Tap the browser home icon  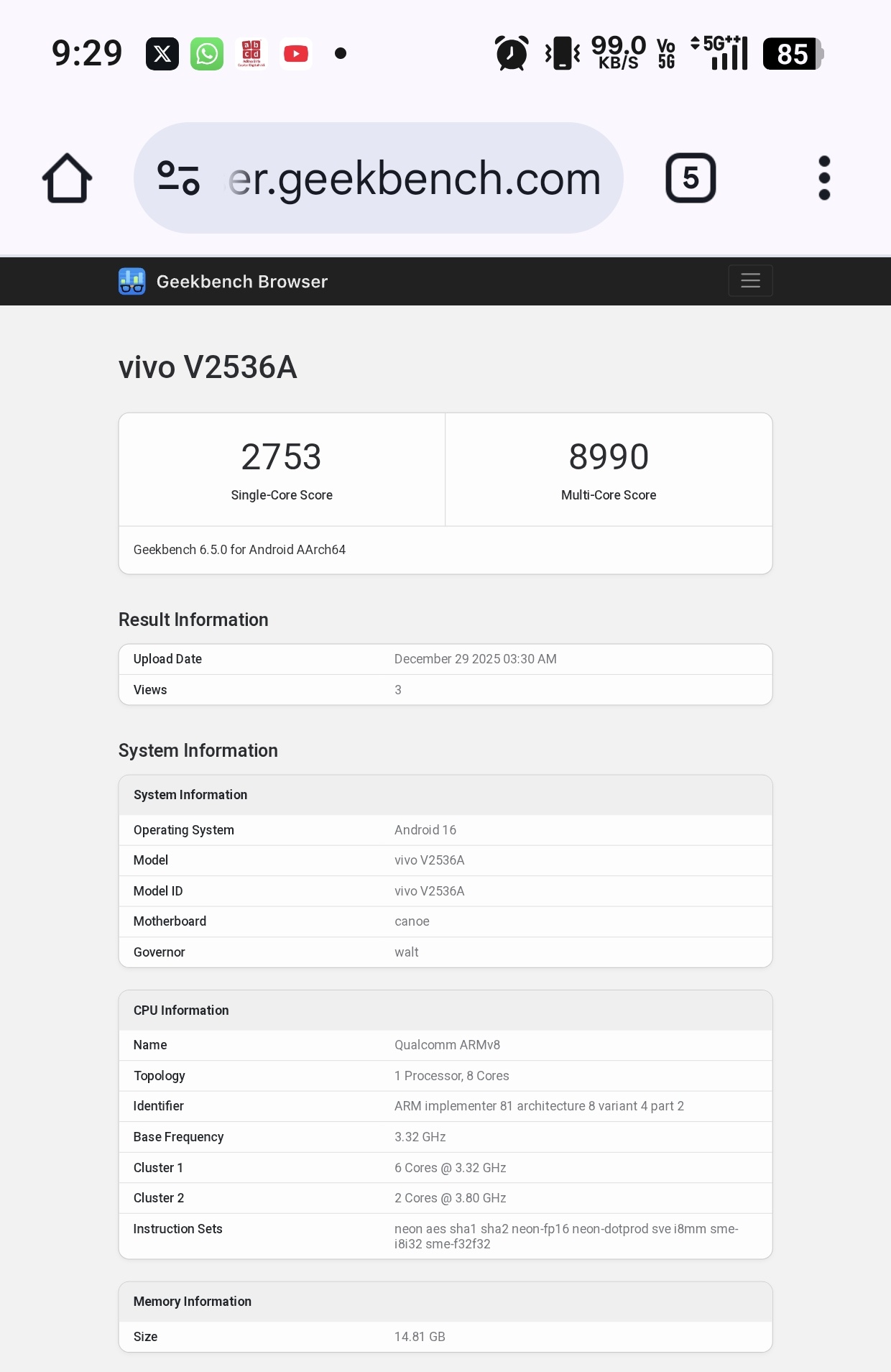coord(67,178)
